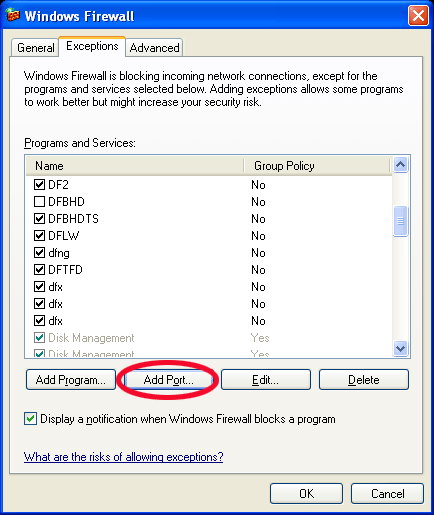This screenshot has height=515, width=434.
Task: Toggle the dfng exception checkbox
Action: tap(39, 252)
